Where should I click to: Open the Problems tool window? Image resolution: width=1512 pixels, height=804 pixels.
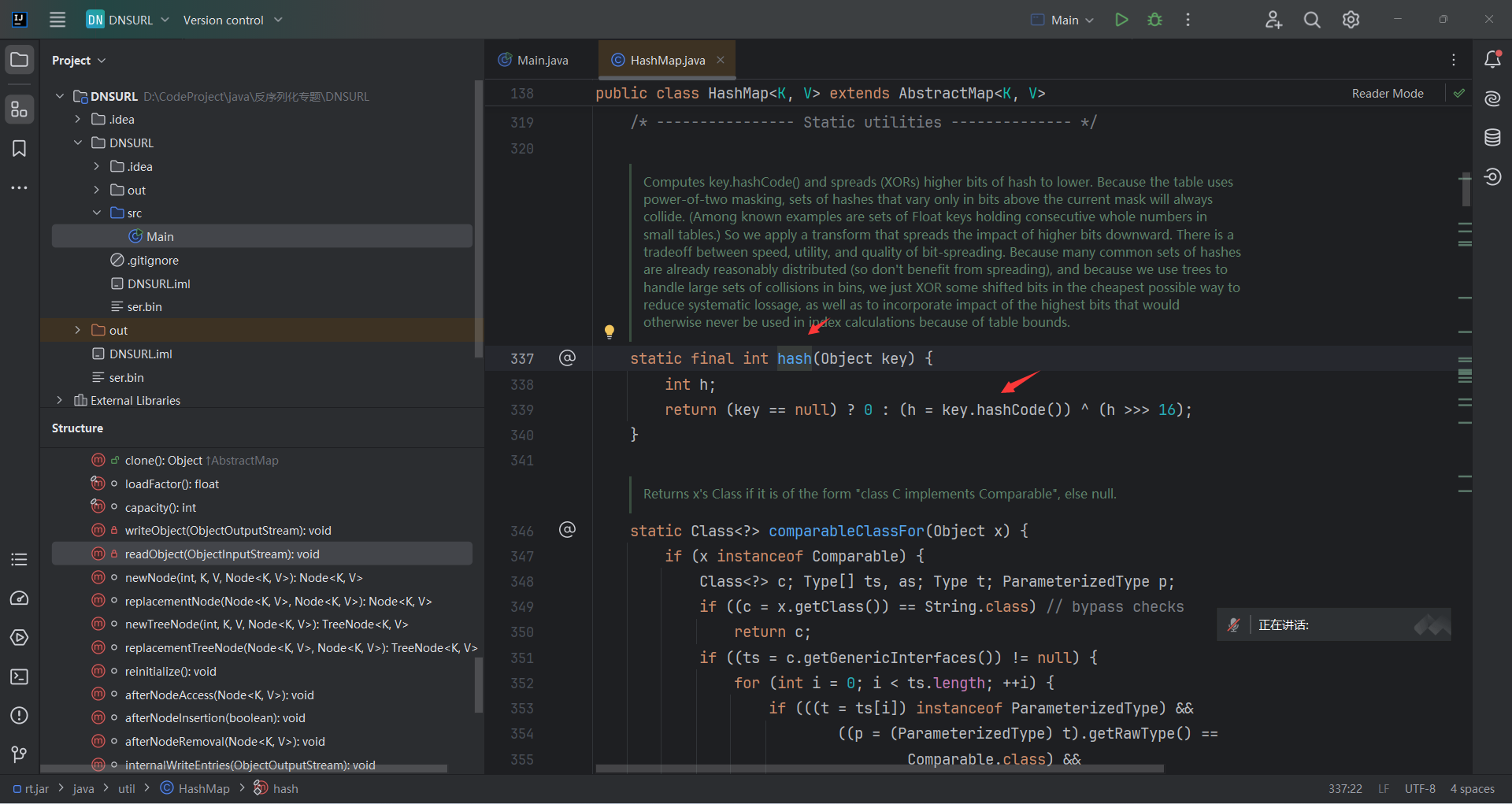pyautogui.click(x=20, y=716)
